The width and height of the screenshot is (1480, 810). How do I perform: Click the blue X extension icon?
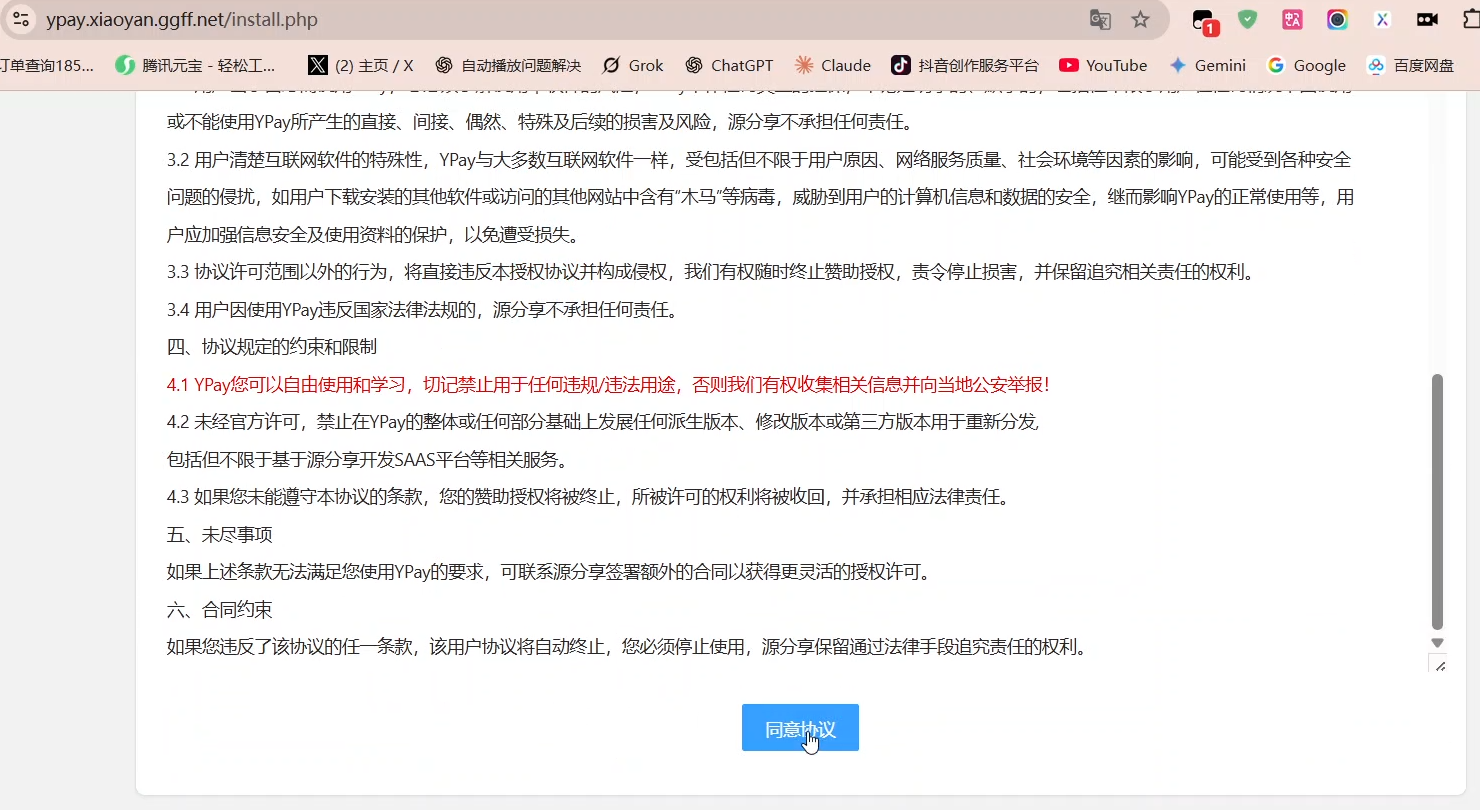click(x=1382, y=19)
